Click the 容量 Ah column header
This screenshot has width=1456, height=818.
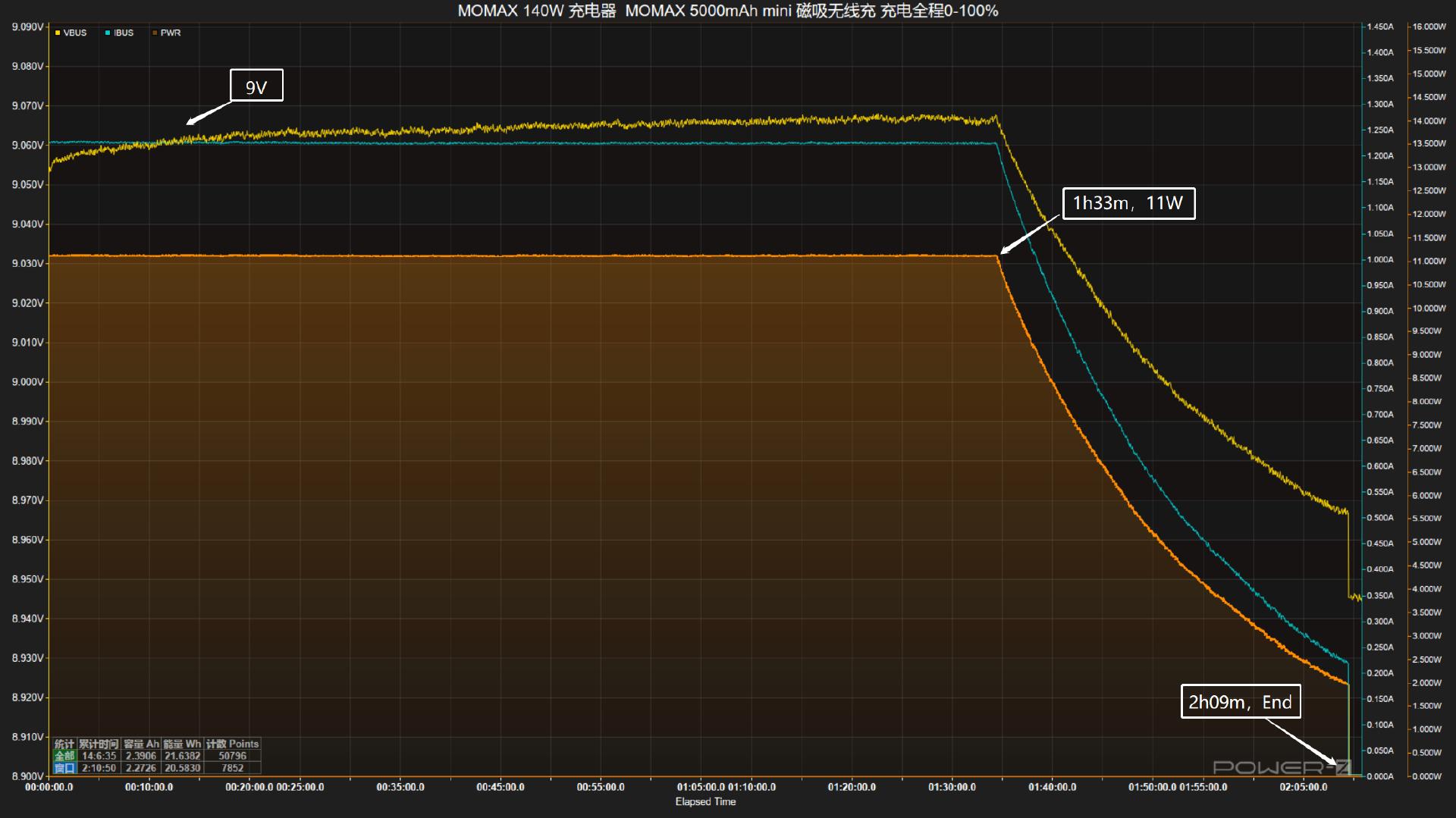pos(141,744)
